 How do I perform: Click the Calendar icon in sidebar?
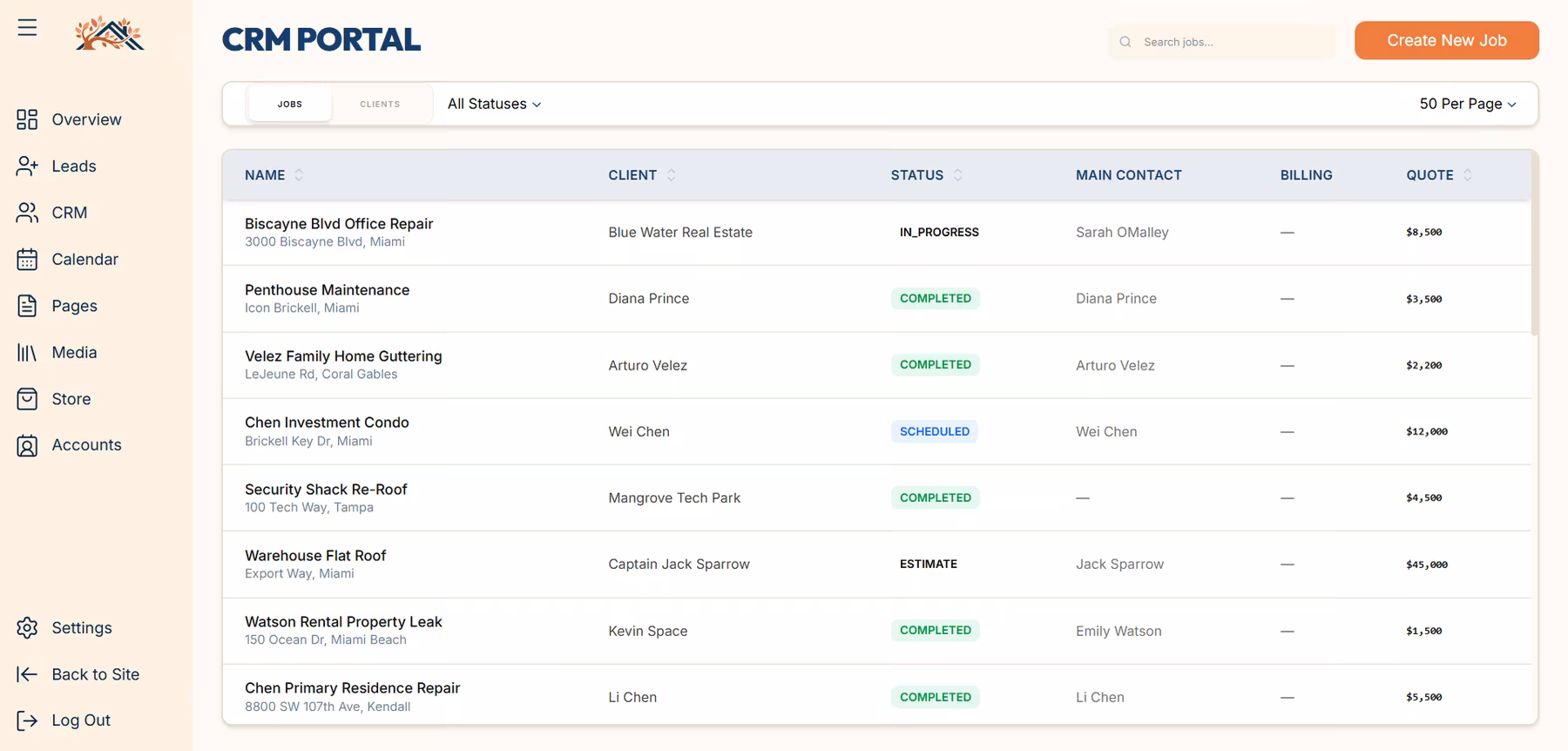[27, 259]
